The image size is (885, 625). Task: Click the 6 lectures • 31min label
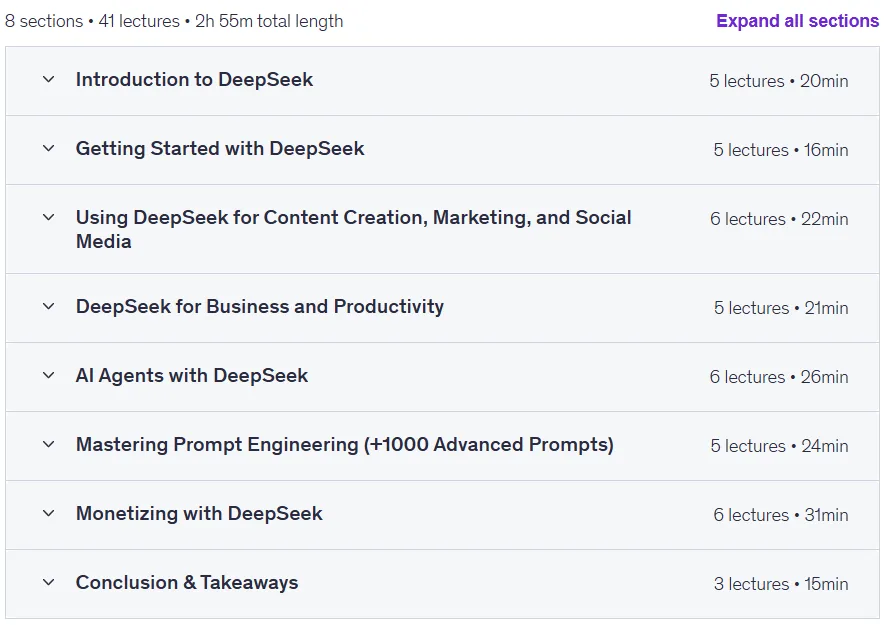point(781,515)
